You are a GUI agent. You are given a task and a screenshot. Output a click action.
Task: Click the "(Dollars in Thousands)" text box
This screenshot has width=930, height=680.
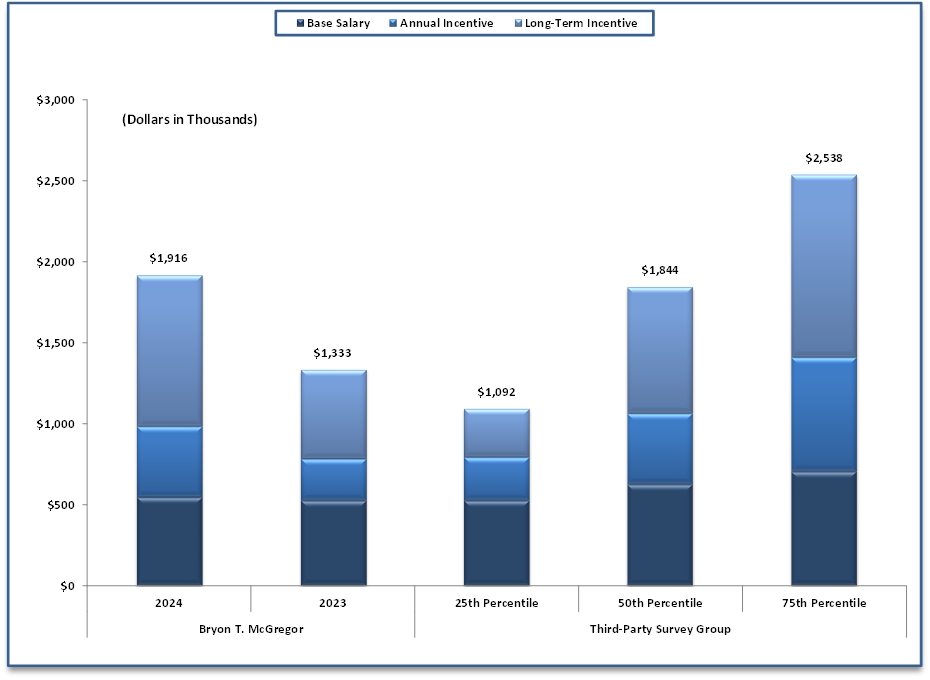(190, 119)
